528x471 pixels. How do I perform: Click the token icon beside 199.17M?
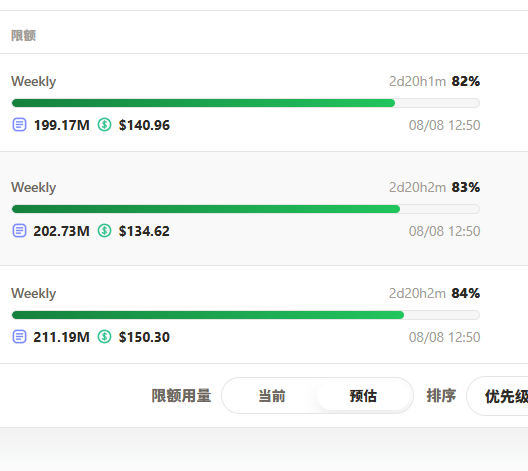[x=19, y=125]
